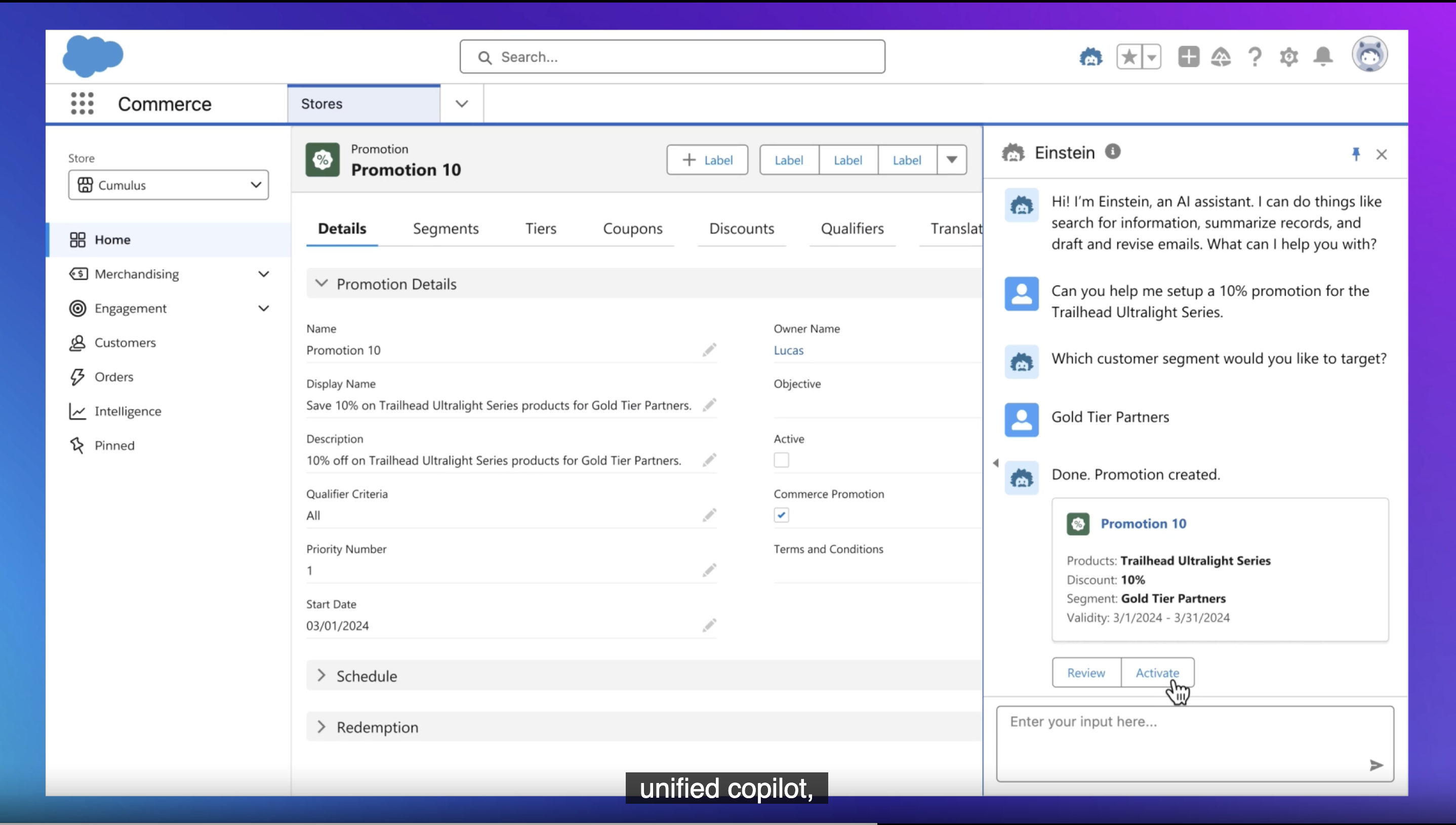This screenshot has width=1456, height=825.
Task: Check the Active checkbox
Action: [781, 460]
